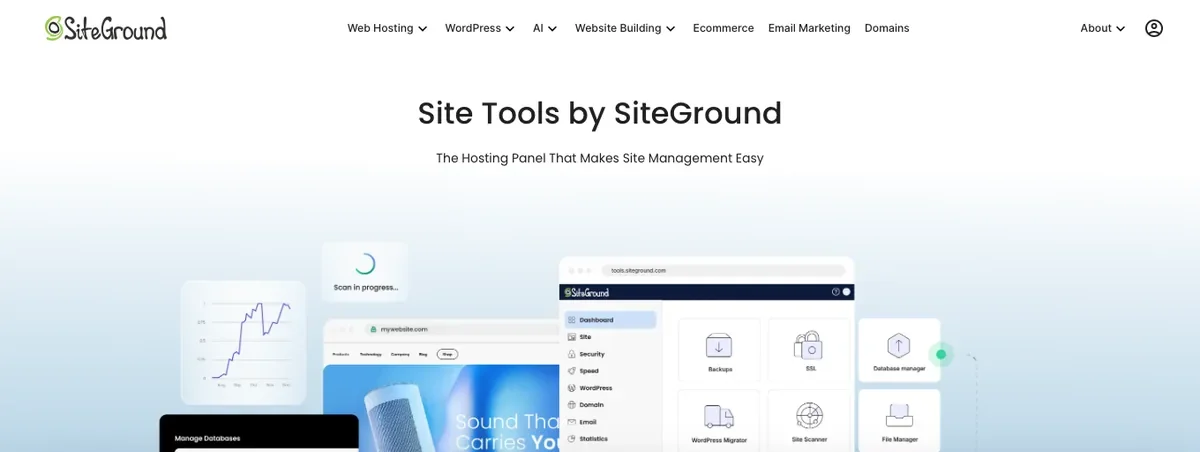Click the Site Scanner radar tile
The width and height of the screenshot is (1200, 452).
pyautogui.click(x=809, y=420)
